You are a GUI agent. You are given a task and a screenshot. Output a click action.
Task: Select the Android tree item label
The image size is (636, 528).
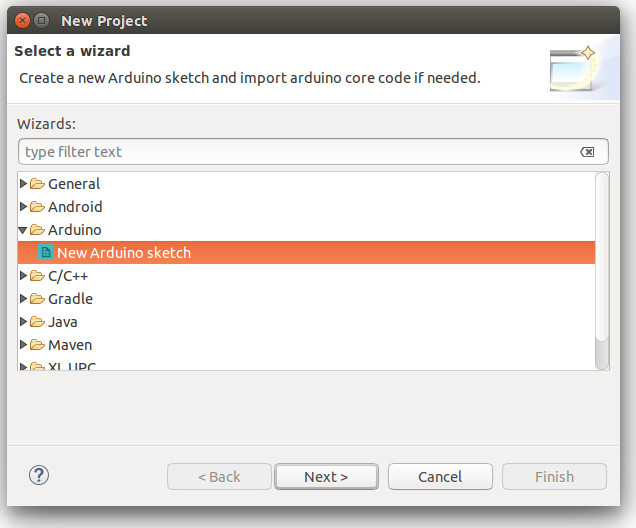(75, 207)
